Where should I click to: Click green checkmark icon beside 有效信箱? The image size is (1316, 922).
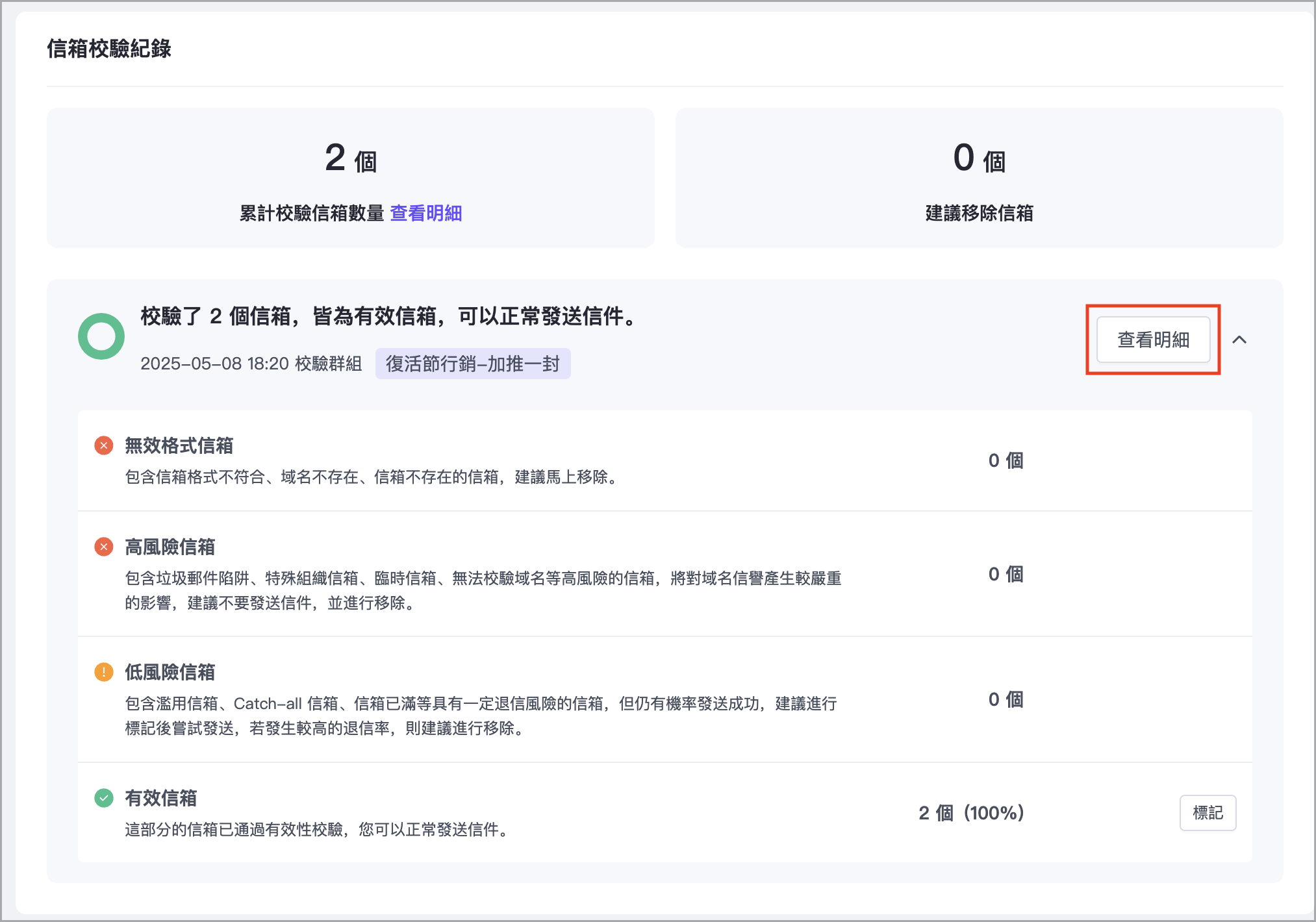[x=104, y=798]
